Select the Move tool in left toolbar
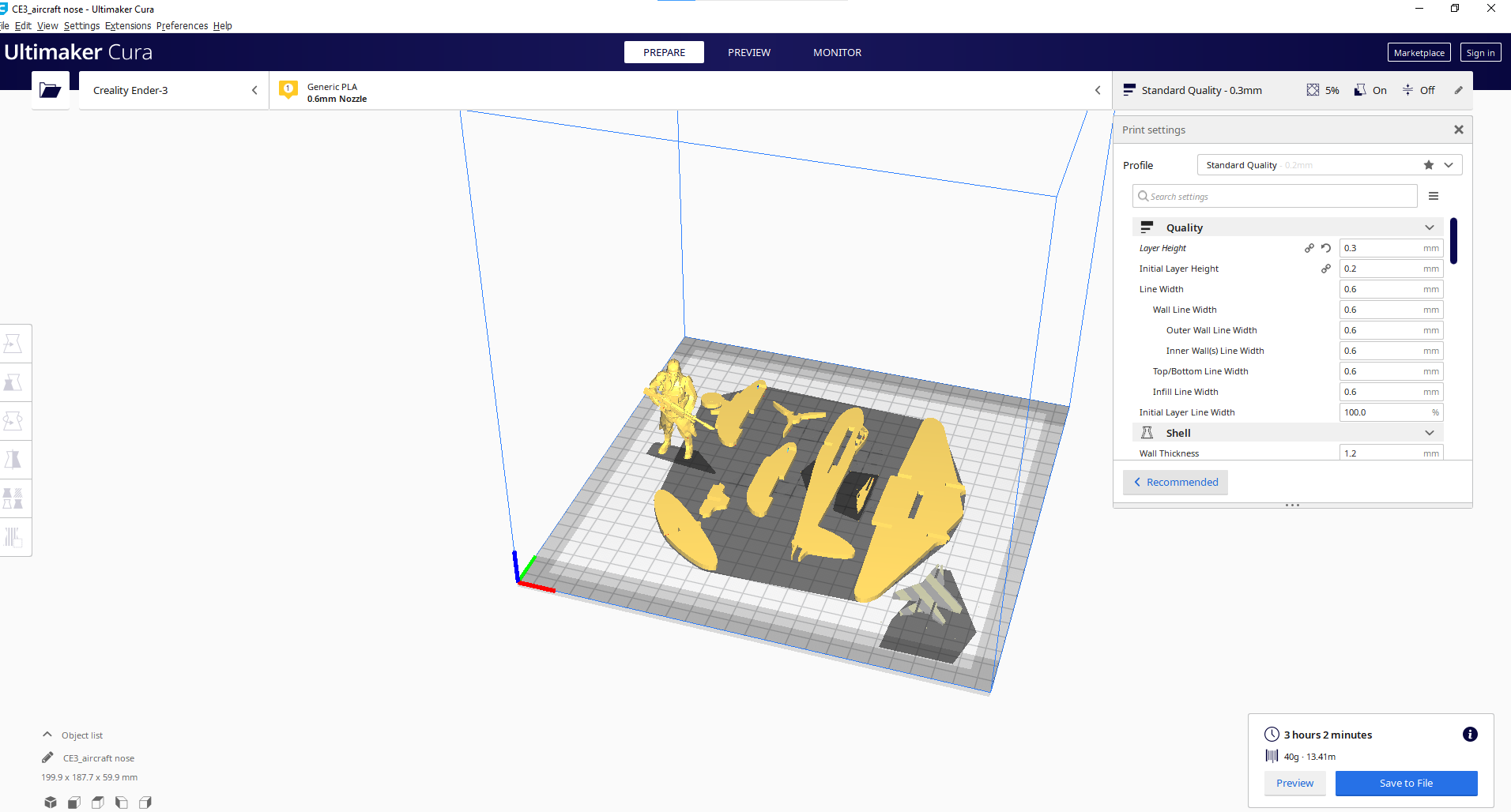Viewport: 1511px width, 812px height. (x=13, y=344)
